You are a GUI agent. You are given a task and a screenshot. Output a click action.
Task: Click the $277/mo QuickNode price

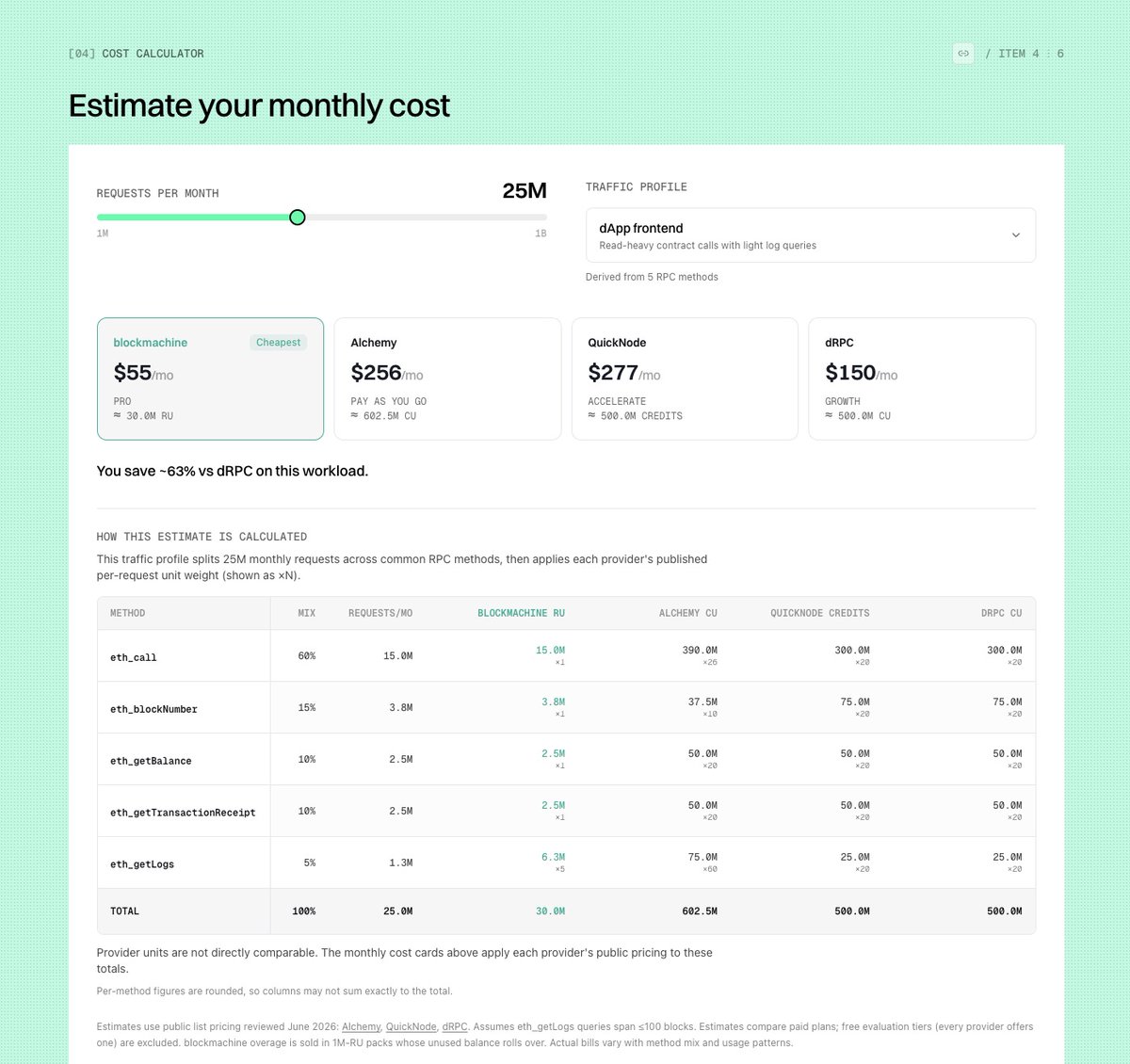[624, 373]
